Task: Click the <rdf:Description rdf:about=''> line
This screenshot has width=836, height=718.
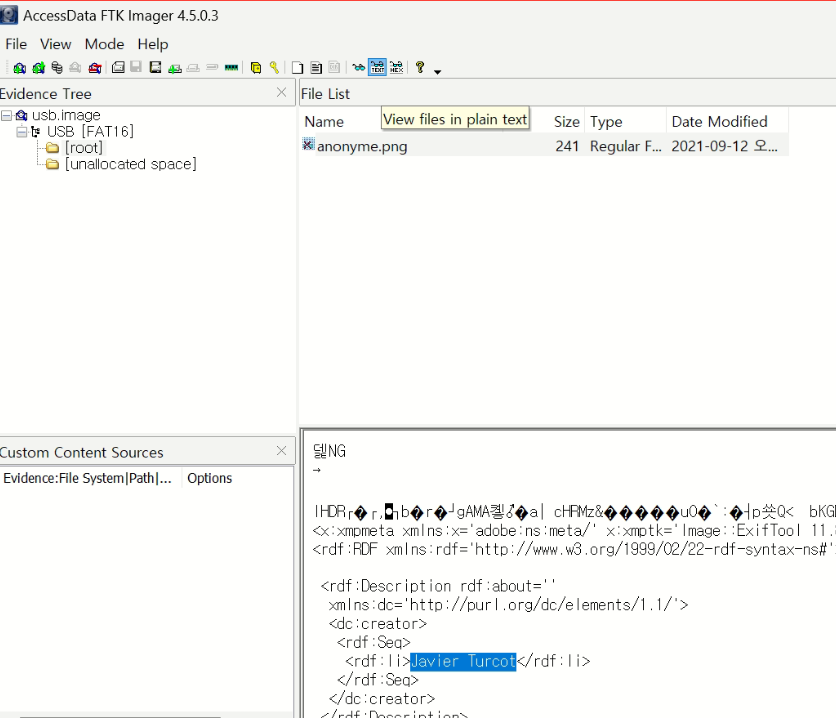Action: (438, 586)
